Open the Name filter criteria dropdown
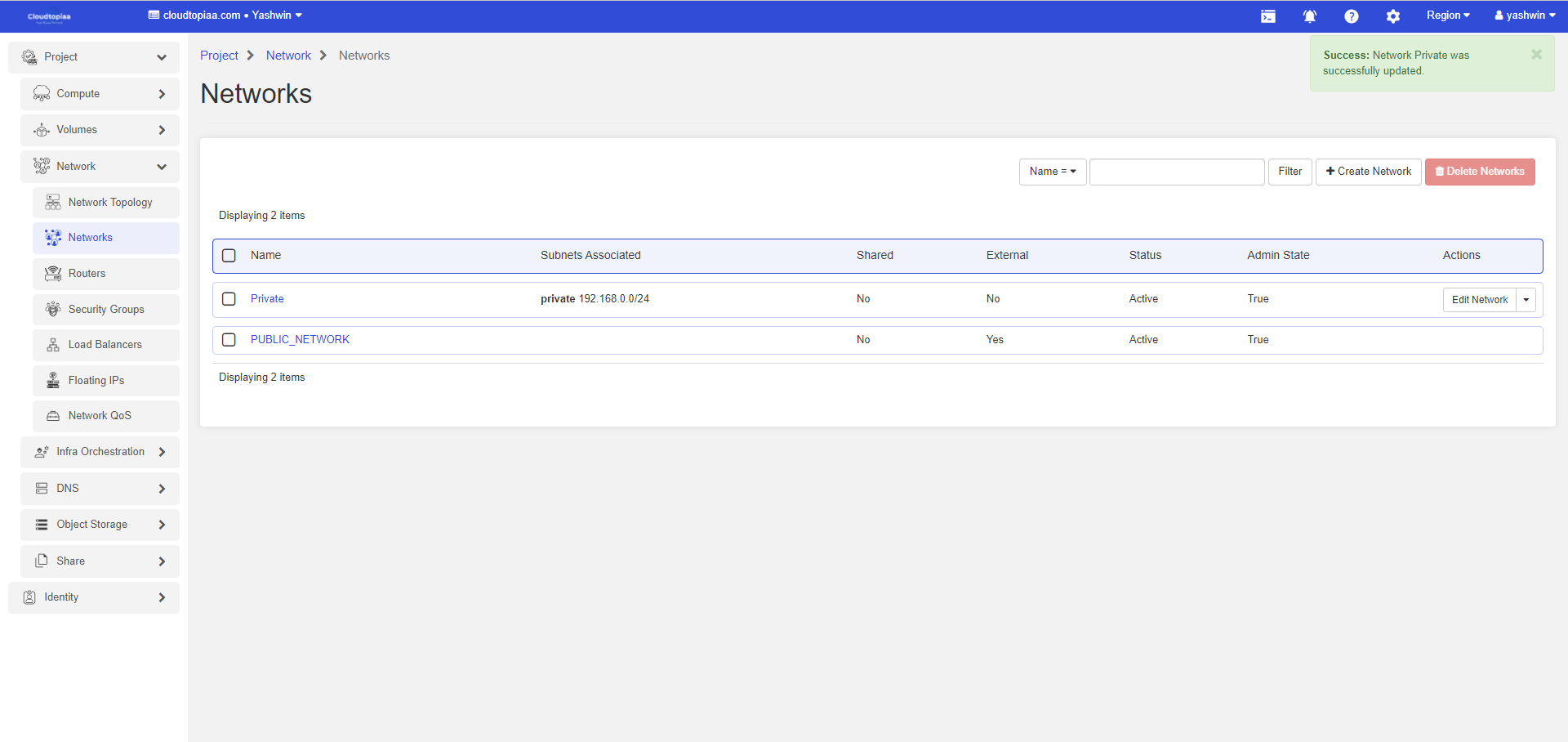Viewport: 1568px width, 742px height. click(x=1052, y=172)
